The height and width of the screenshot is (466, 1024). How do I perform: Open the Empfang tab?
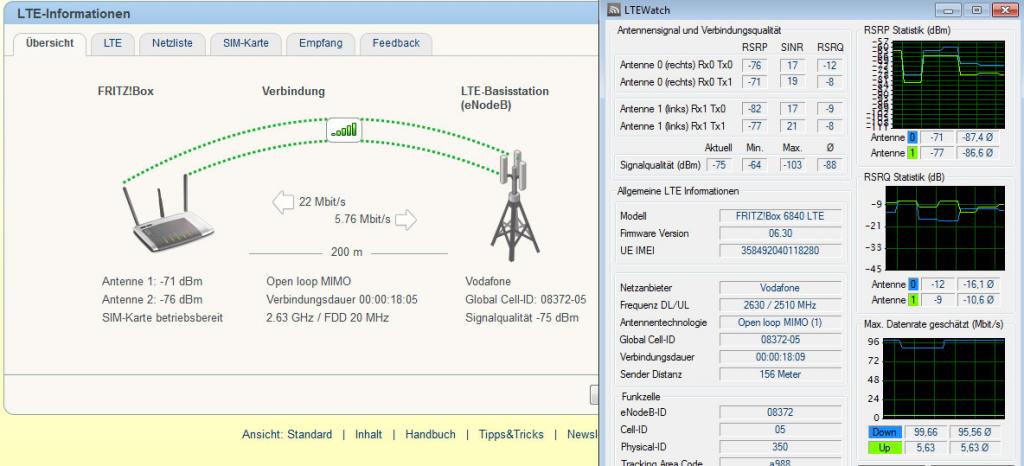[x=320, y=44]
